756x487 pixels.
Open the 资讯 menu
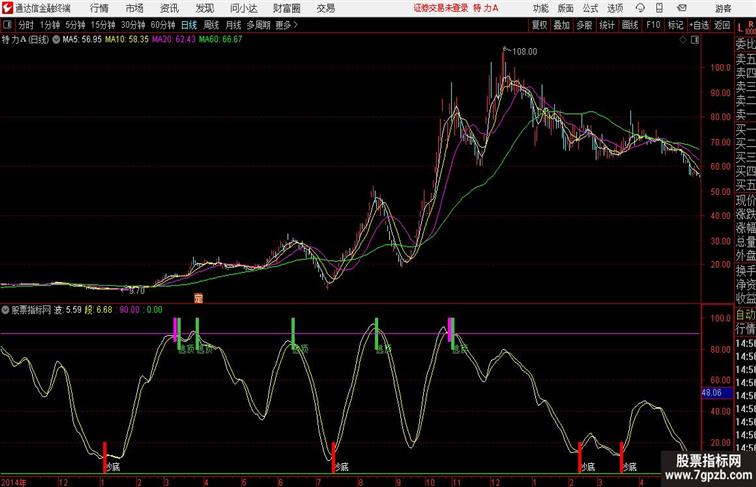coord(169,8)
